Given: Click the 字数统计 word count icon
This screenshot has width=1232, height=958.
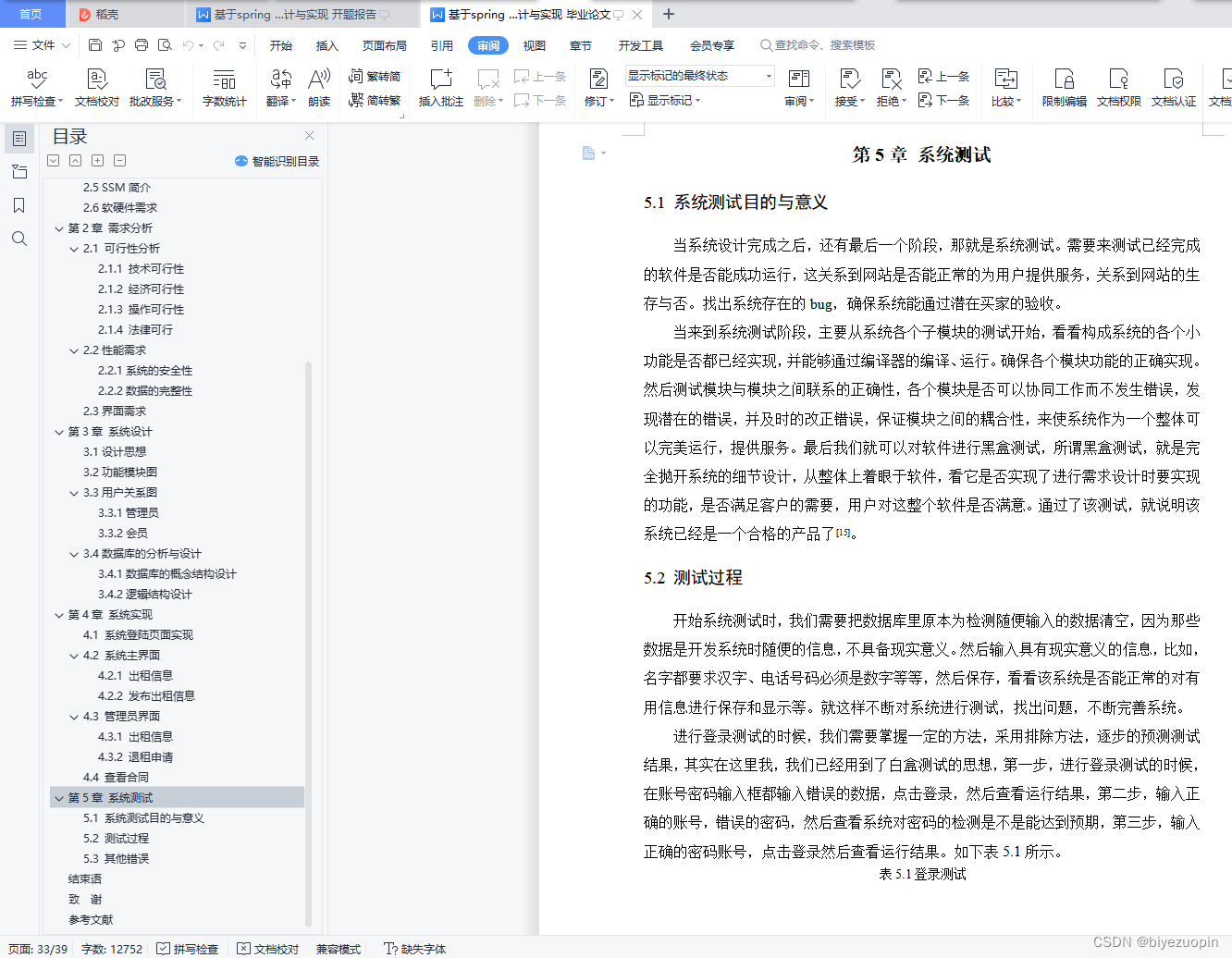Looking at the screenshot, I should [225, 87].
